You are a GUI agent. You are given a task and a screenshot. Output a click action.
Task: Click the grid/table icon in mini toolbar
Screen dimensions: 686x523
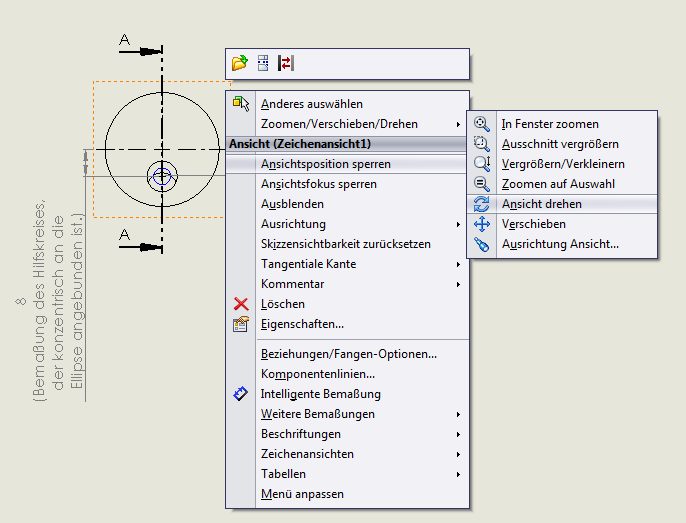[x=263, y=63]
